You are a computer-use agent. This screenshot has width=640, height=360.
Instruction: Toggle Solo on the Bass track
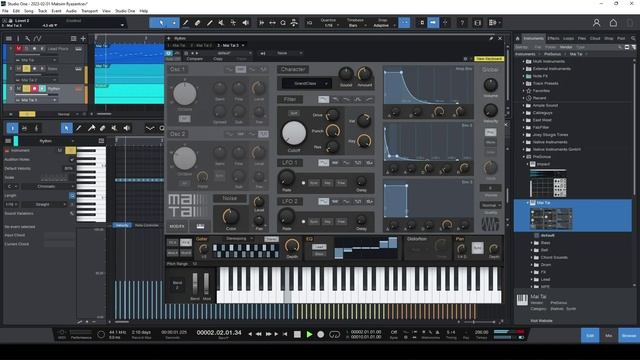point(26,69)
